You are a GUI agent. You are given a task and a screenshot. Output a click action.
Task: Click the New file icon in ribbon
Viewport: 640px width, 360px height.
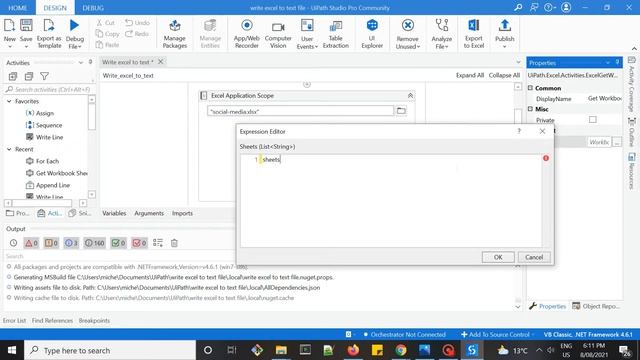pyautogui.click(x=9, y=25)
